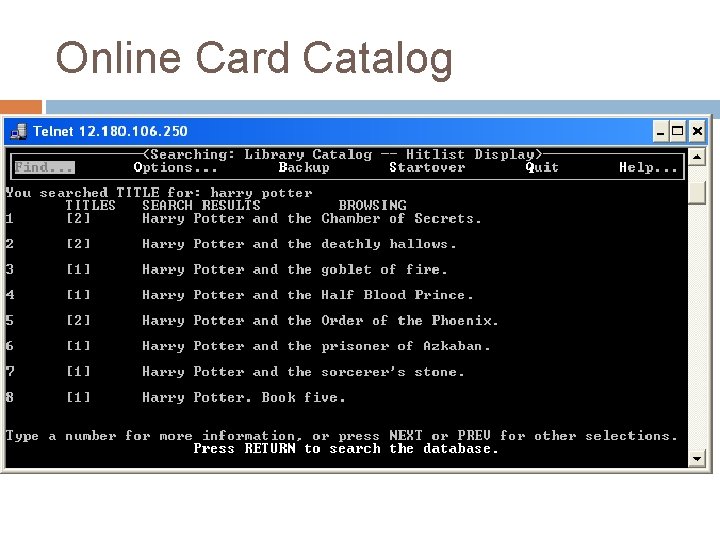
Task: Choose Harry Potter and the prisoner of Azkaban
Action: pyautogui.click(x=316, y=346)
